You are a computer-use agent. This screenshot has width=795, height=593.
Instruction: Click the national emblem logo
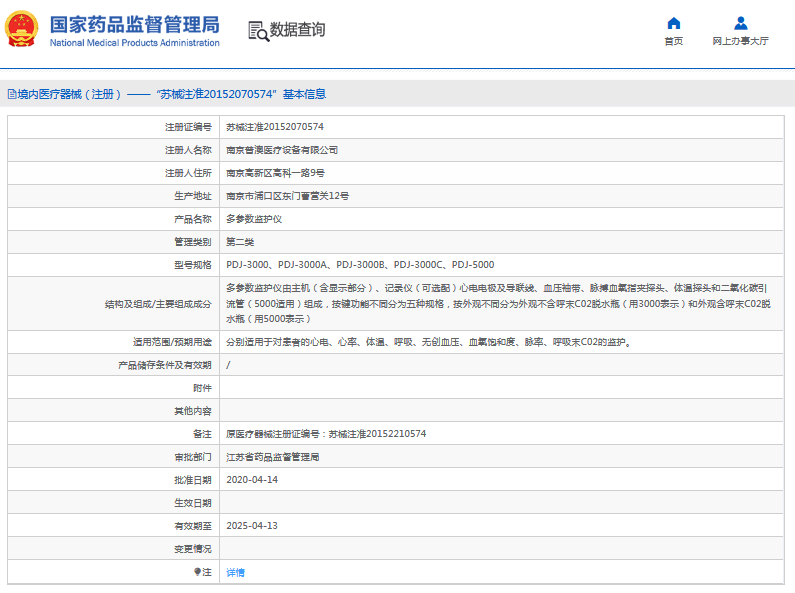click(21, 29)
